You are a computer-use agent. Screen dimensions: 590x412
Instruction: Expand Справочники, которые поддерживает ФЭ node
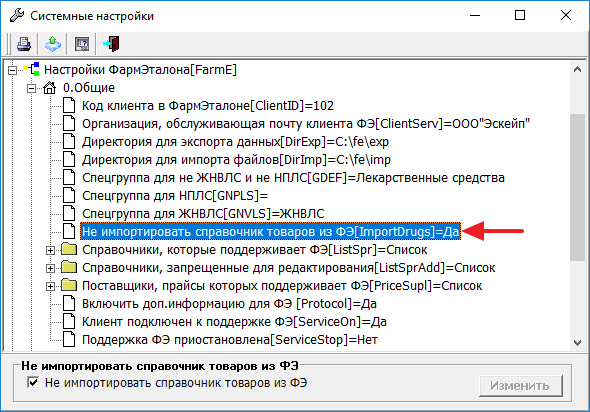click(50, 250)
